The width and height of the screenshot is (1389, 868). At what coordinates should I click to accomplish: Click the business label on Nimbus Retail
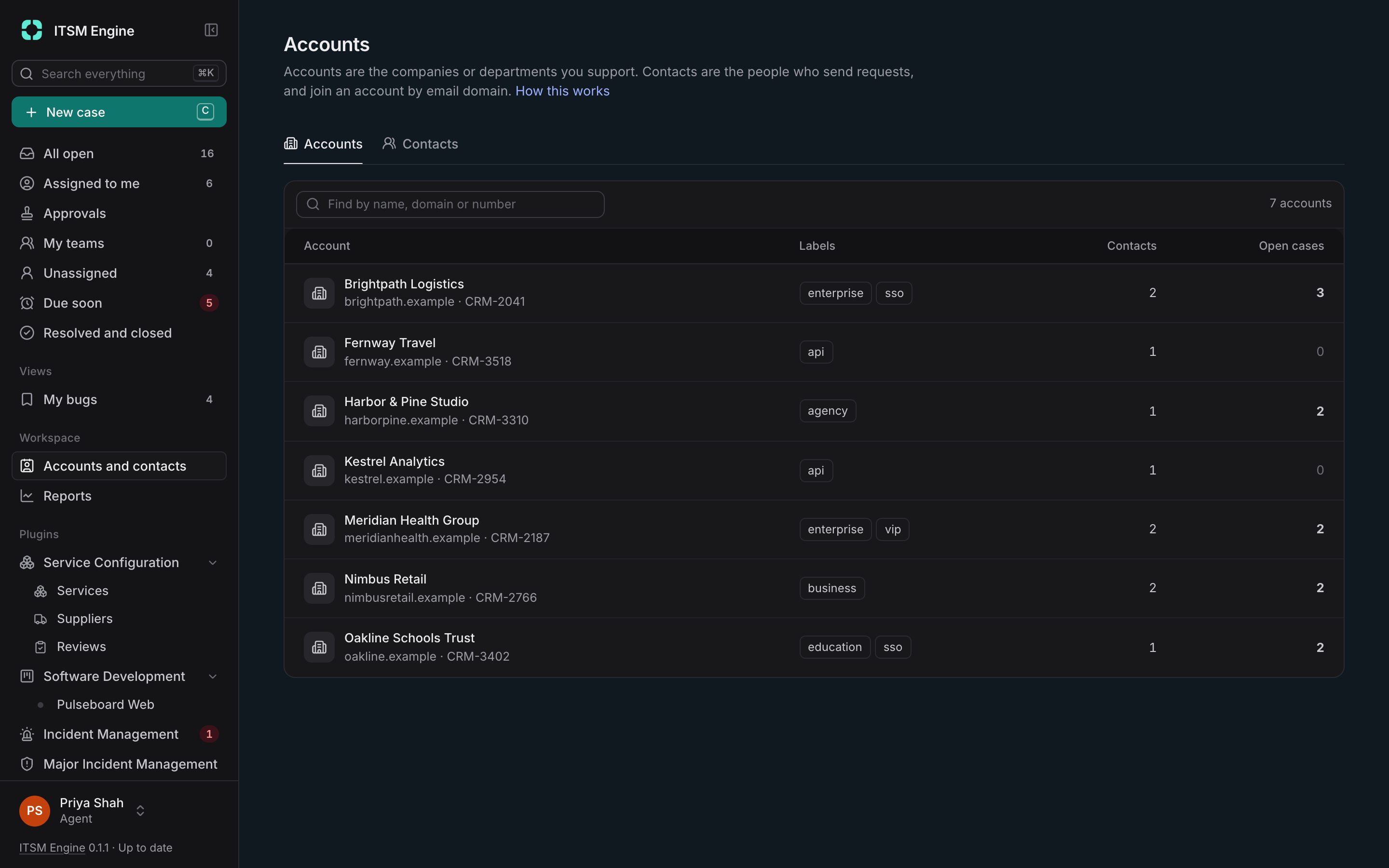point(831,588)
